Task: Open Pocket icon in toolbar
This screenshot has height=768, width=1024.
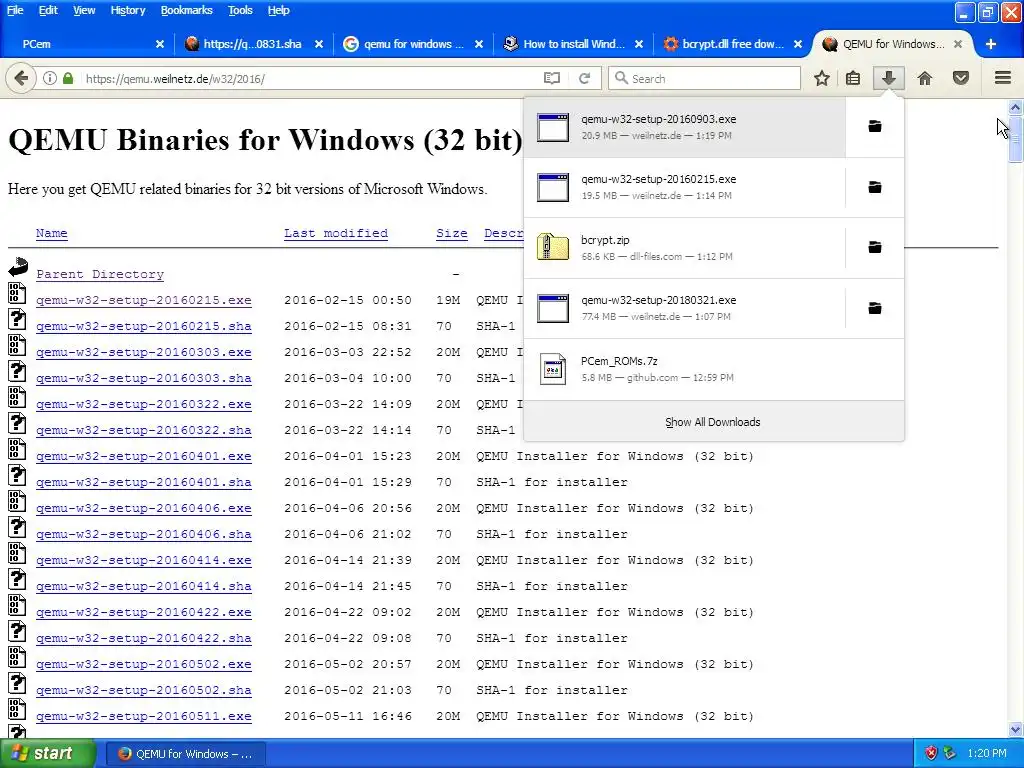Action: [961, 78]
